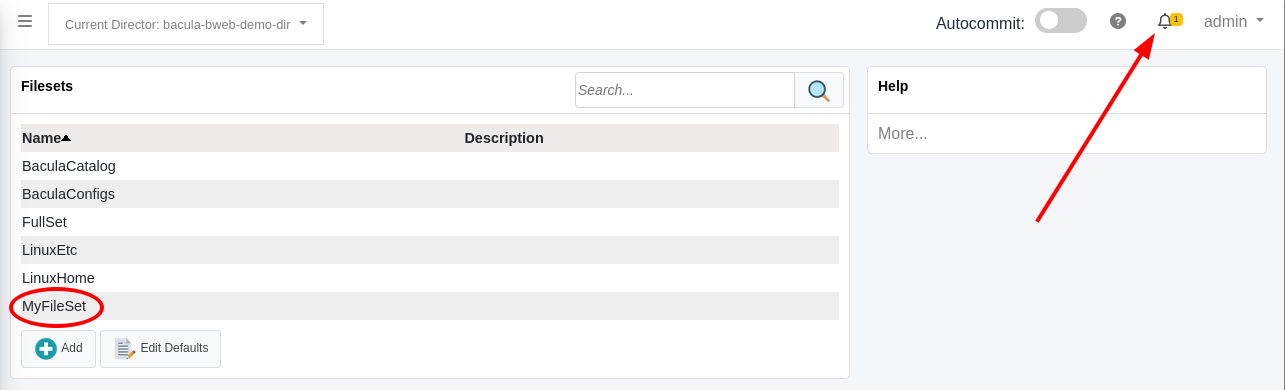Image resolution: width=1285 pixels, height=390 pixels.
Task: Open the notifications bell icon
Action: [x=1164, y=21]
